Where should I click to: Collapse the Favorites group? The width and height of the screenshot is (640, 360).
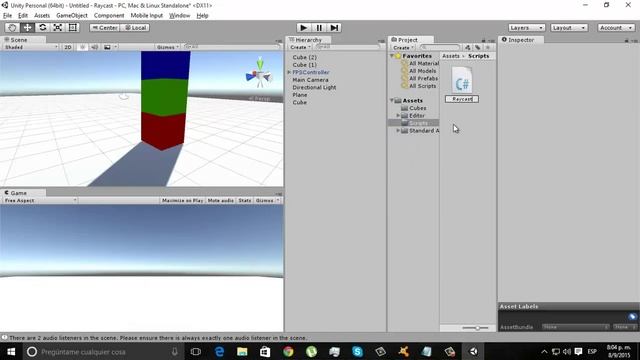tap(392, 56)
